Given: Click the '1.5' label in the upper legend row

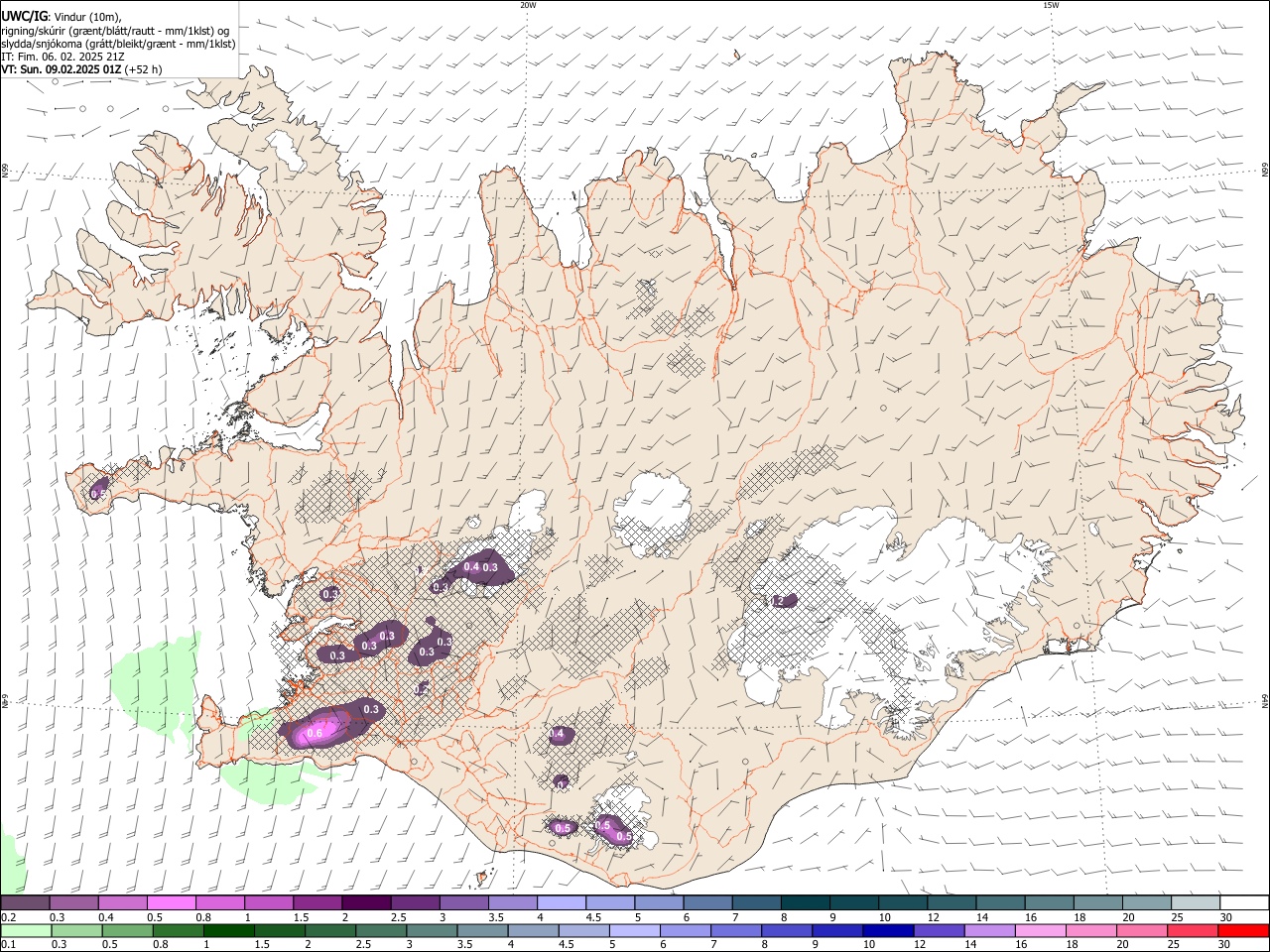Looking at the screenshot, I should pyautogui.click(x=299, y=917).
